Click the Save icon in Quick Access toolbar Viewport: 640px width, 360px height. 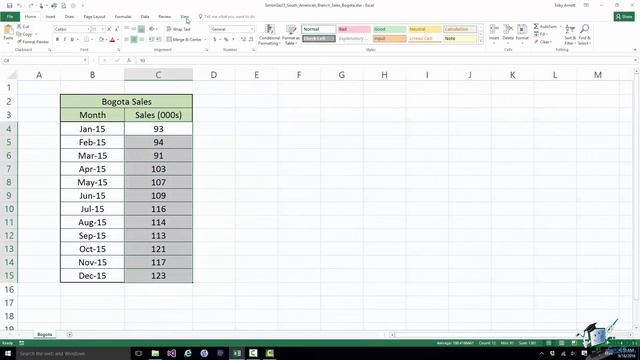pyautogui.click(x=9, y=6)
